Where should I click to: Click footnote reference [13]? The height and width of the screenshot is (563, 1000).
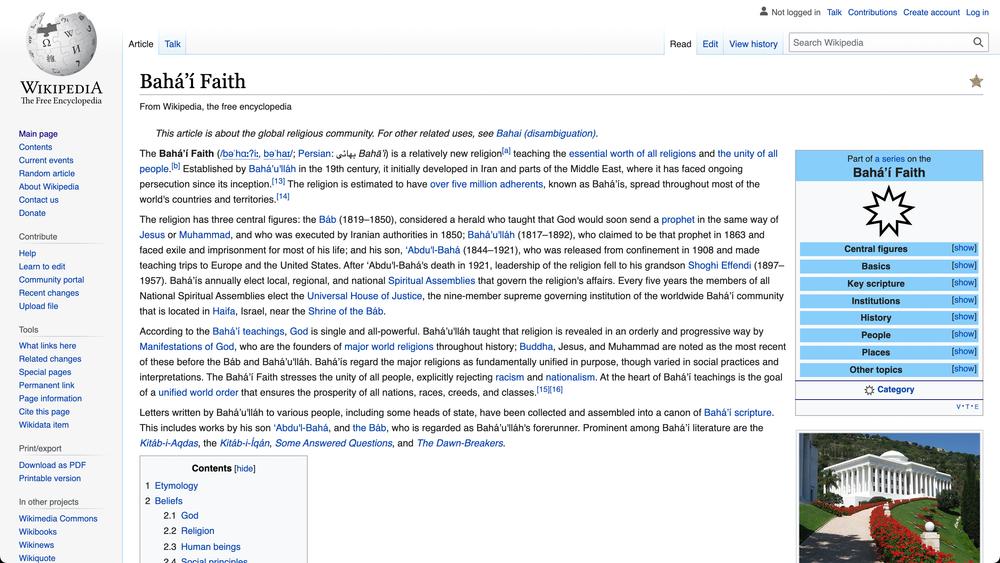(278, 181)
